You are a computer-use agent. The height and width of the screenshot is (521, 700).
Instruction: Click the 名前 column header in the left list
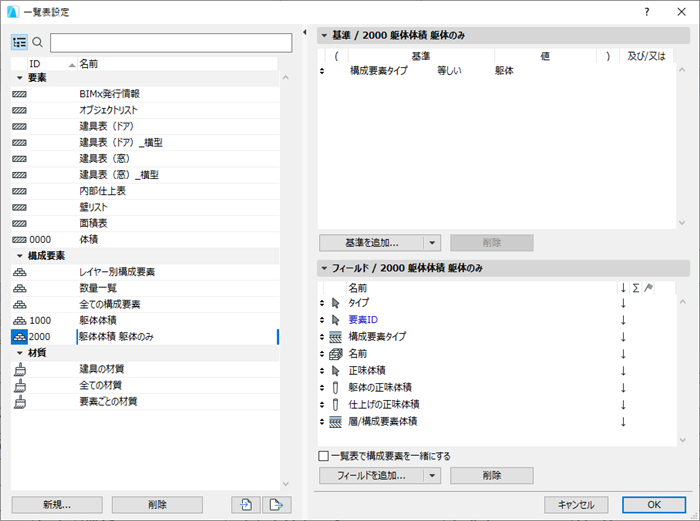click(x=178, y=64)
